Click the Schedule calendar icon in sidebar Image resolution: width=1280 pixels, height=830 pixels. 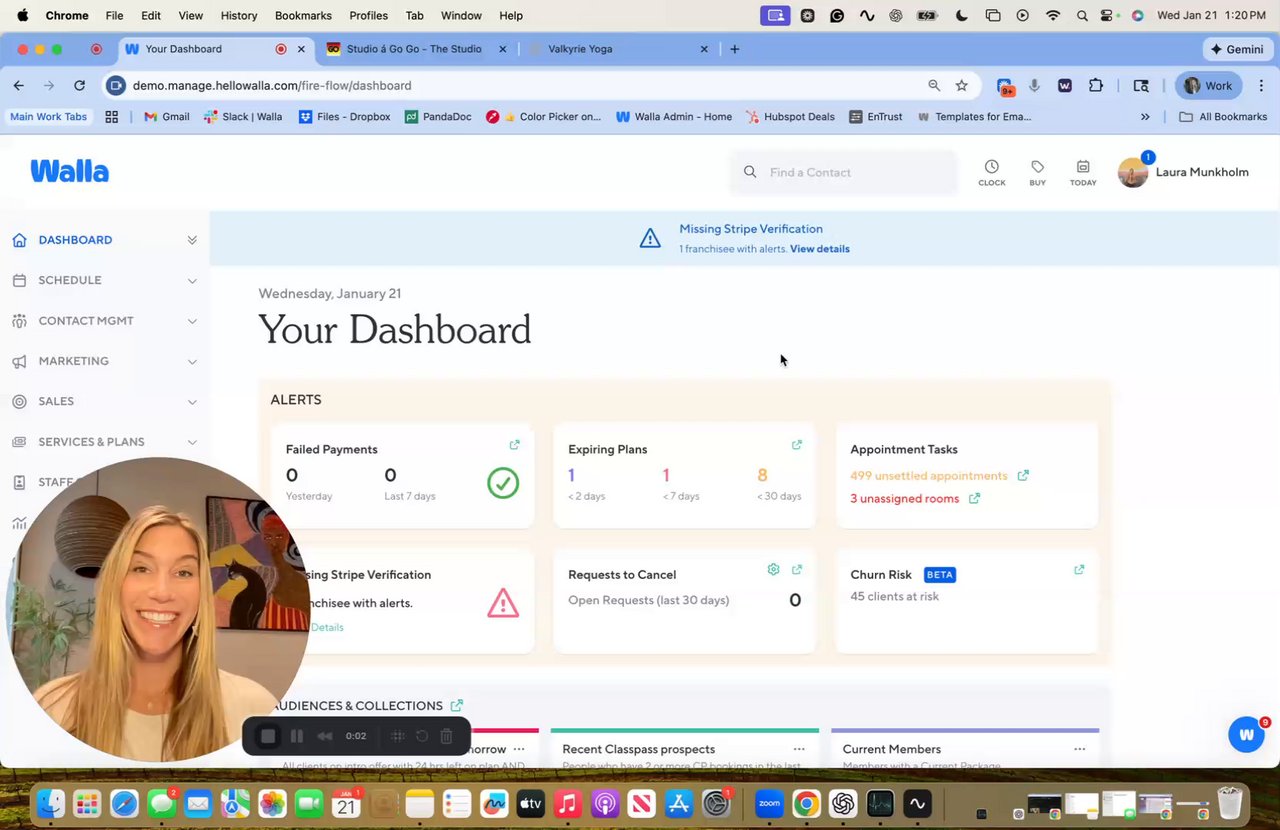coord(19,280)
